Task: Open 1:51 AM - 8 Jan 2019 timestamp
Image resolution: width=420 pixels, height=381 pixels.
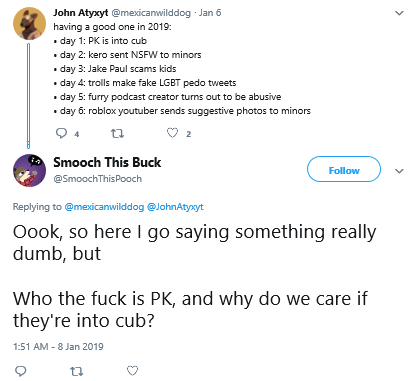Action: point(58,347)
